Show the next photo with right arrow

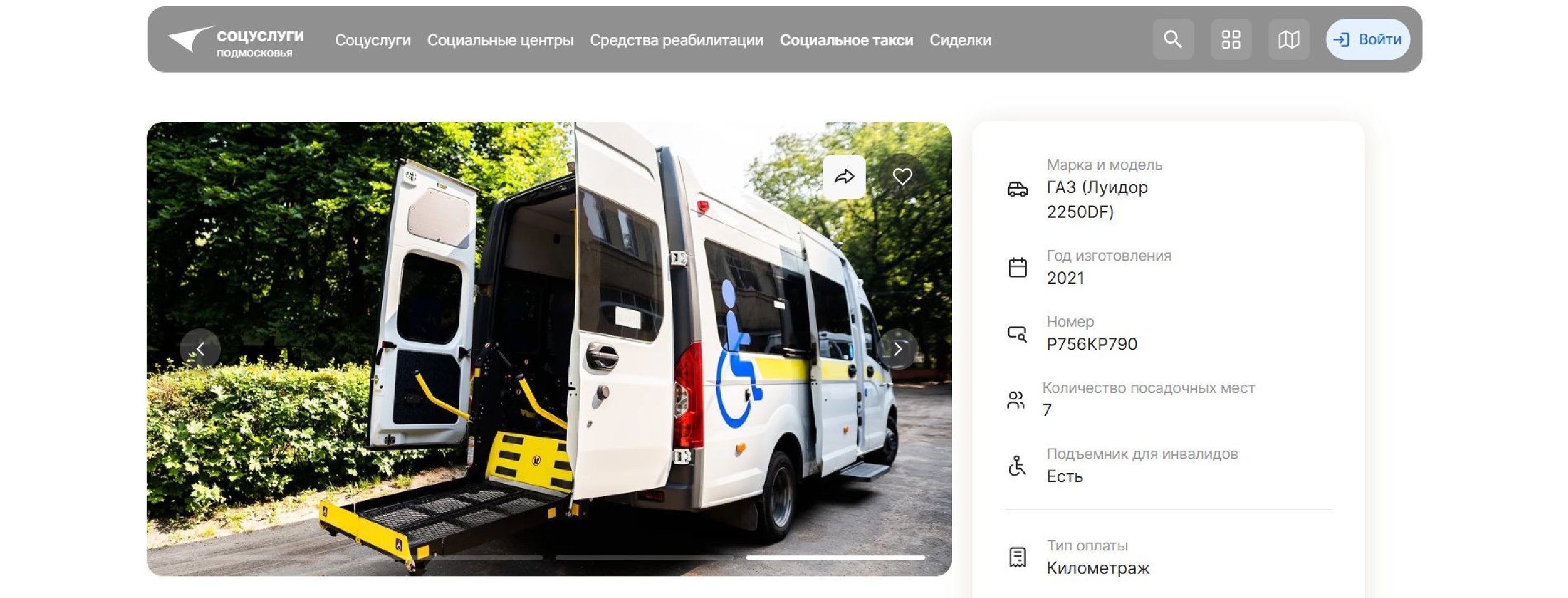[x=898, y=349]
